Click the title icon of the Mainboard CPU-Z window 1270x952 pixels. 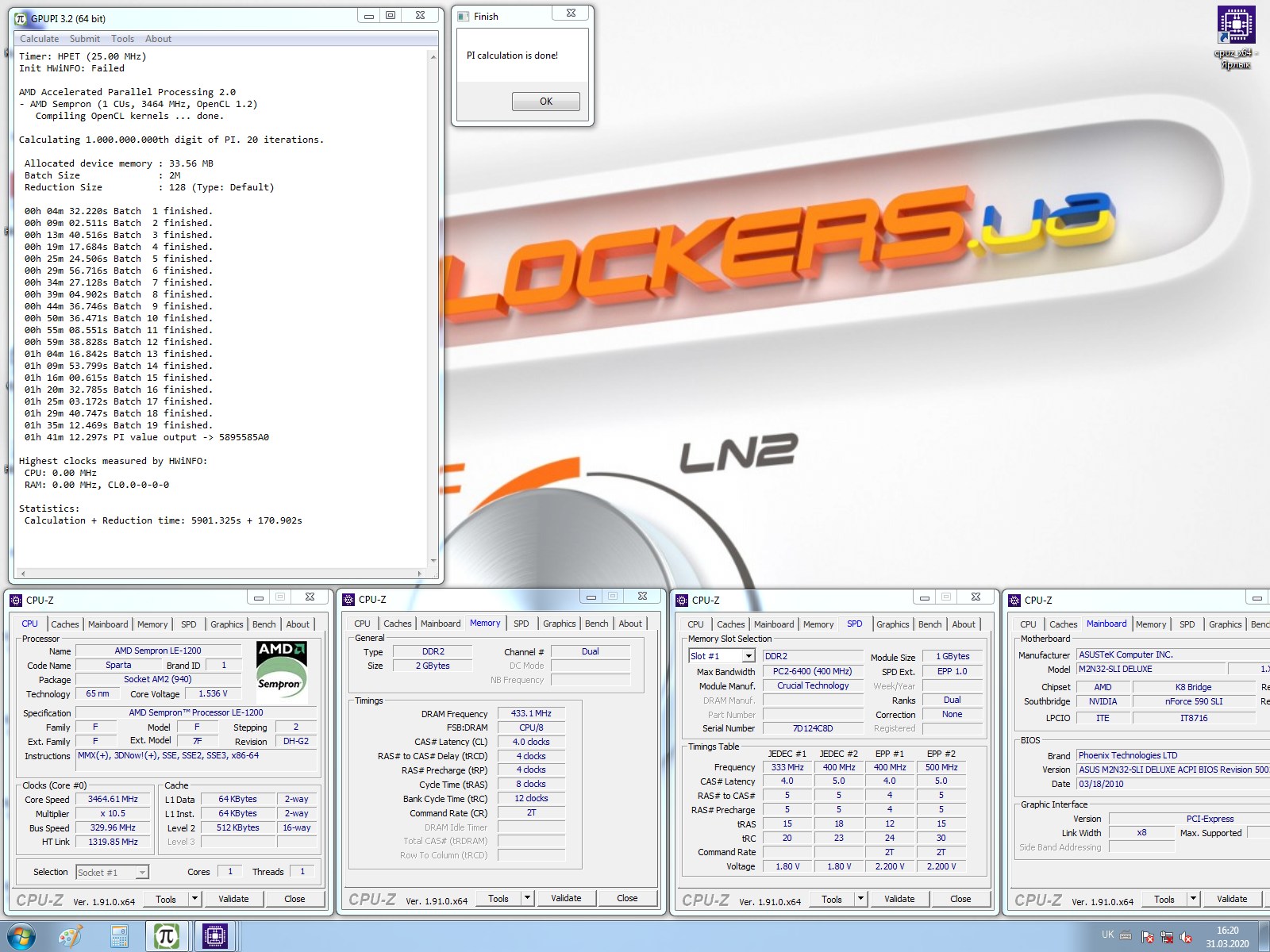pyautogui.click(x=1014, y=601)
